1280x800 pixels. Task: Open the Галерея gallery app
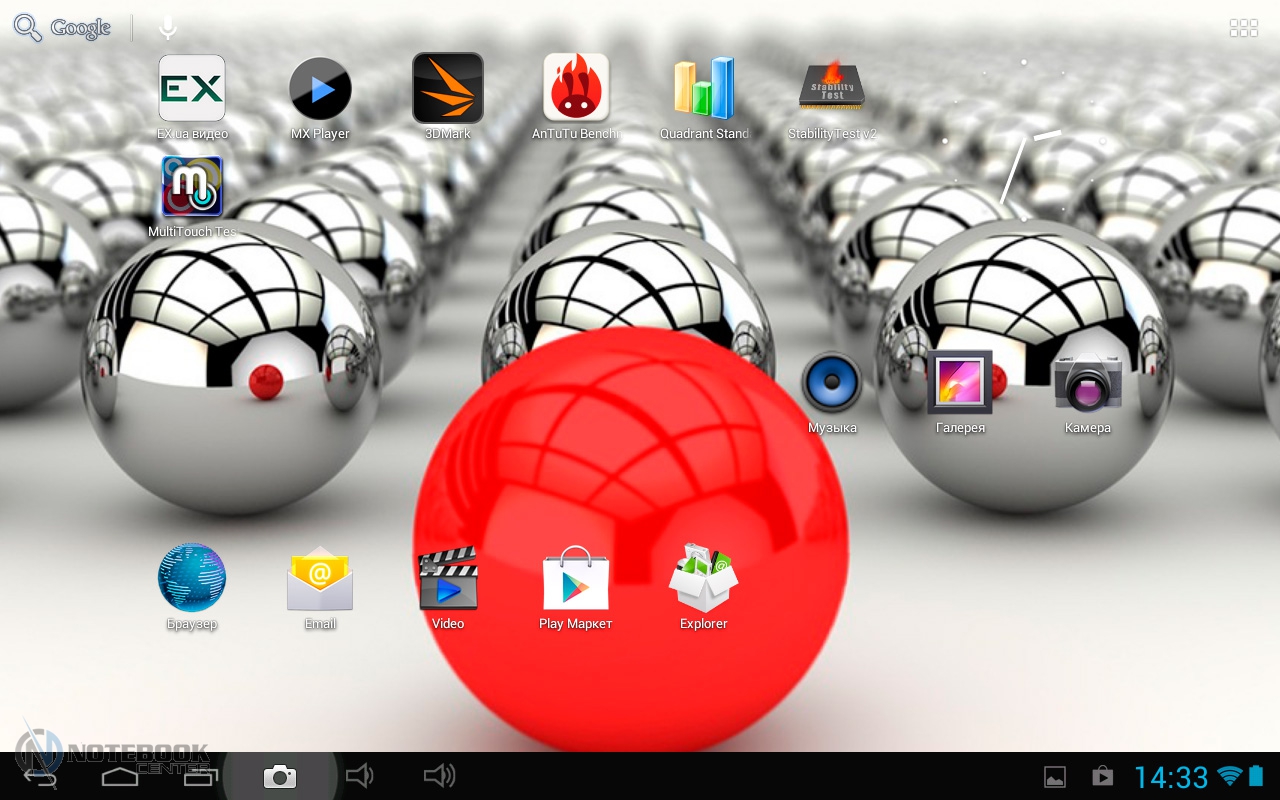[x=960, y=383]
